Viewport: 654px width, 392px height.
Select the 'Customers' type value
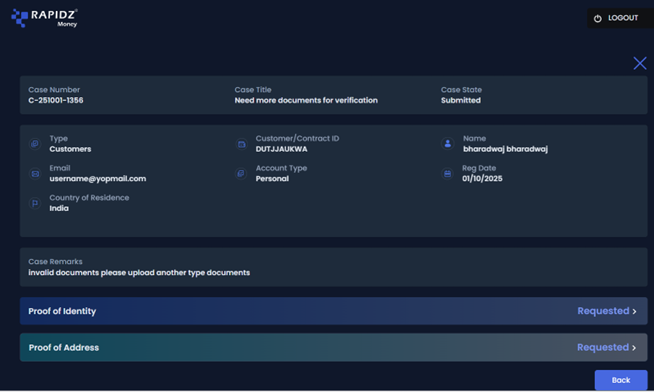point(70,149)
